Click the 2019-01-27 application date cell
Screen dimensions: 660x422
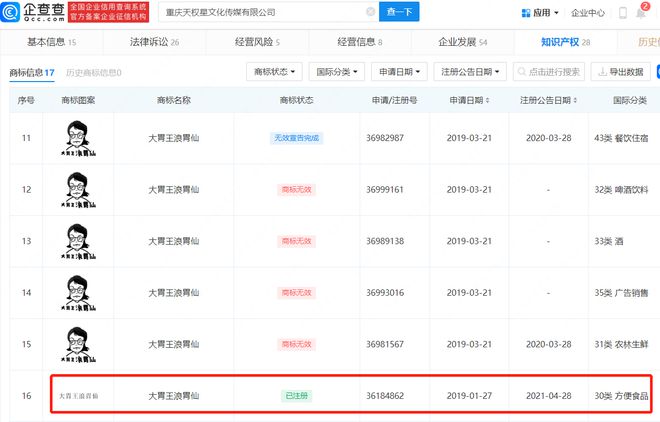click(x=469, y=396)
